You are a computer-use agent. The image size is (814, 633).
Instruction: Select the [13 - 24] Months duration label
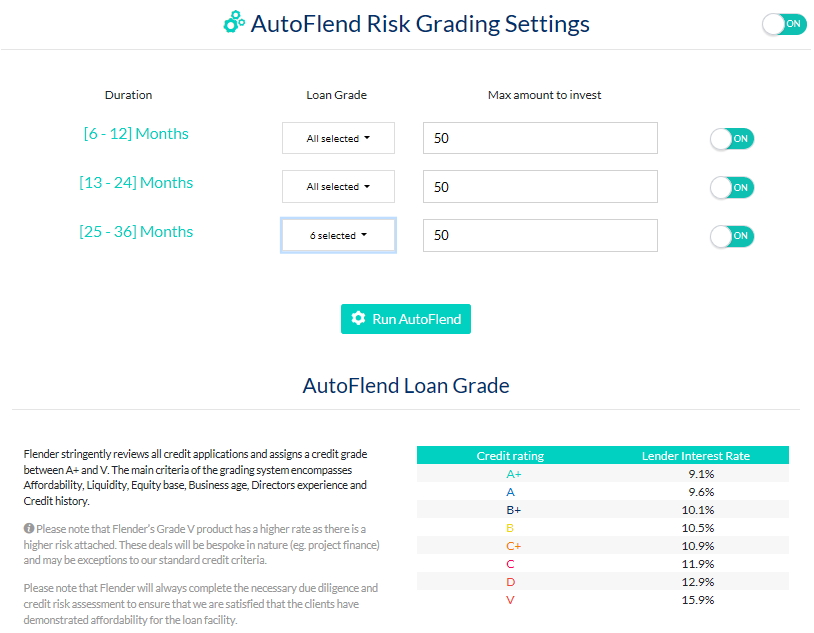tap(136, 183)
